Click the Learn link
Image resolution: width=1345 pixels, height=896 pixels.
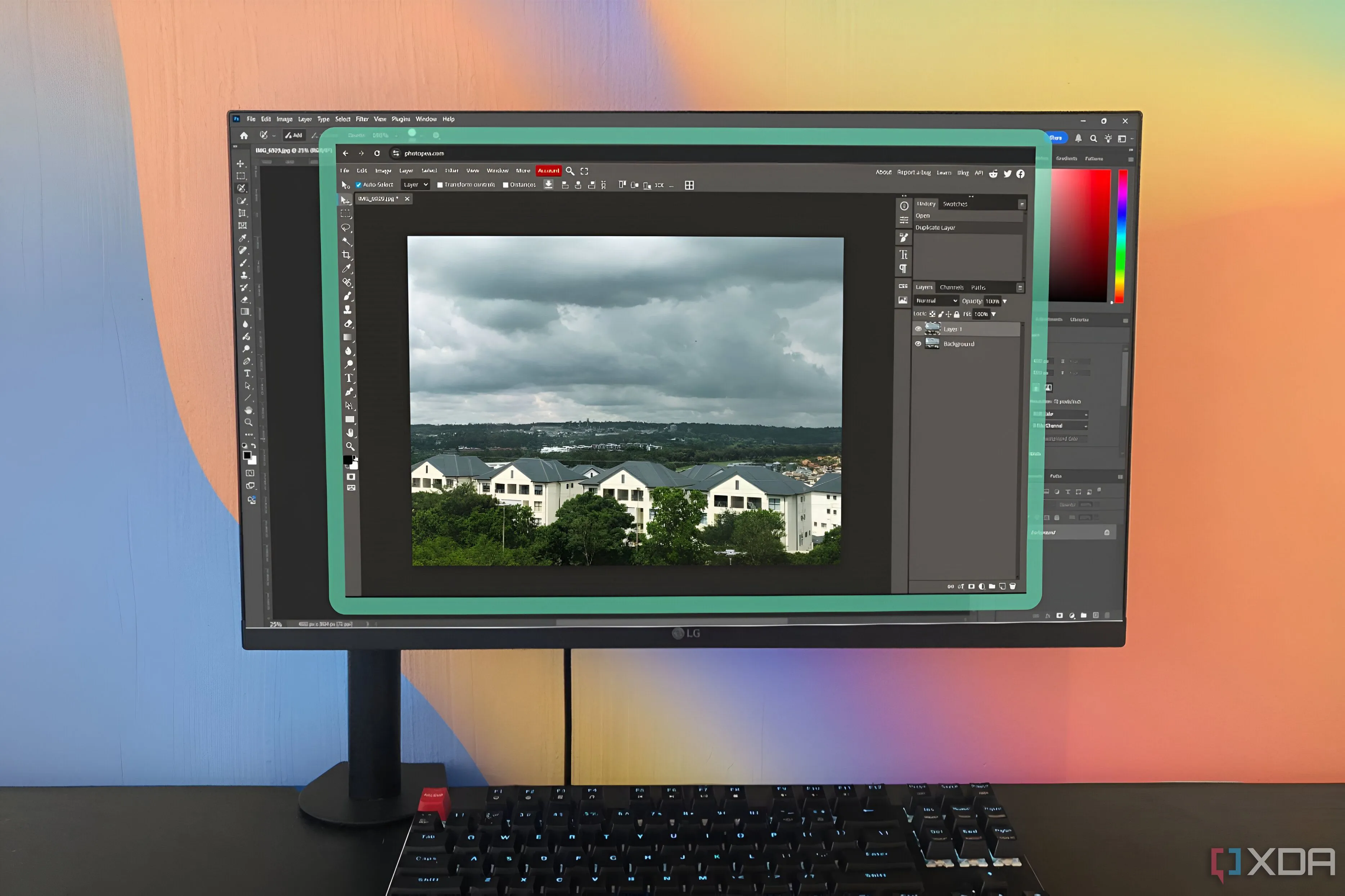944,173
